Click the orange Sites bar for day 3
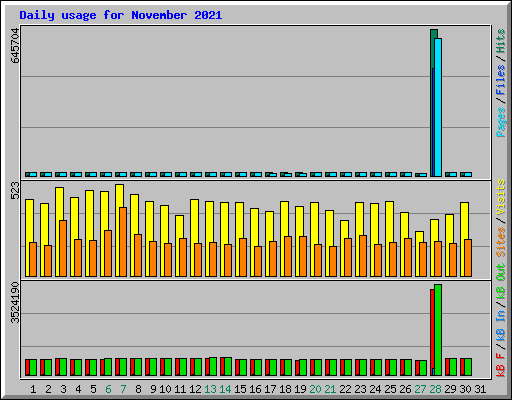 tap(63, 248)
